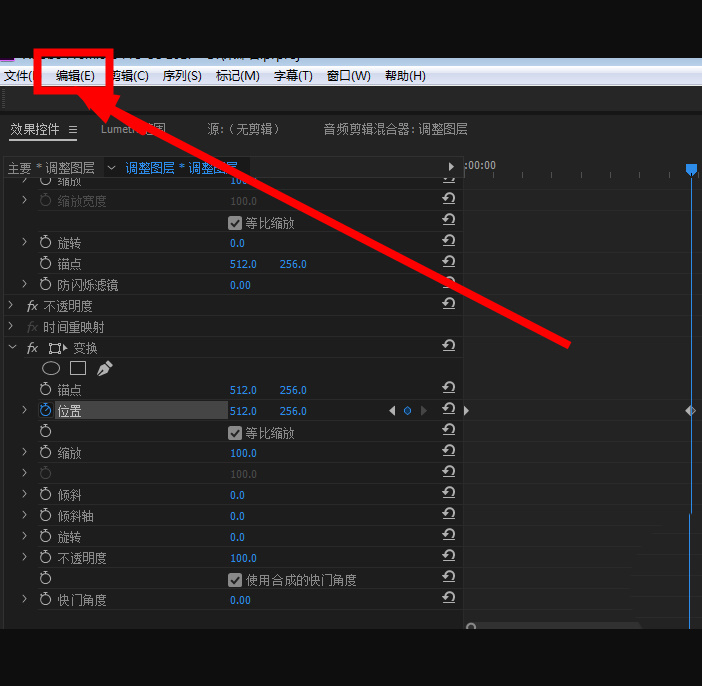Open the 字幕(T) menu
702x686 pixels.
click(293, 76)
